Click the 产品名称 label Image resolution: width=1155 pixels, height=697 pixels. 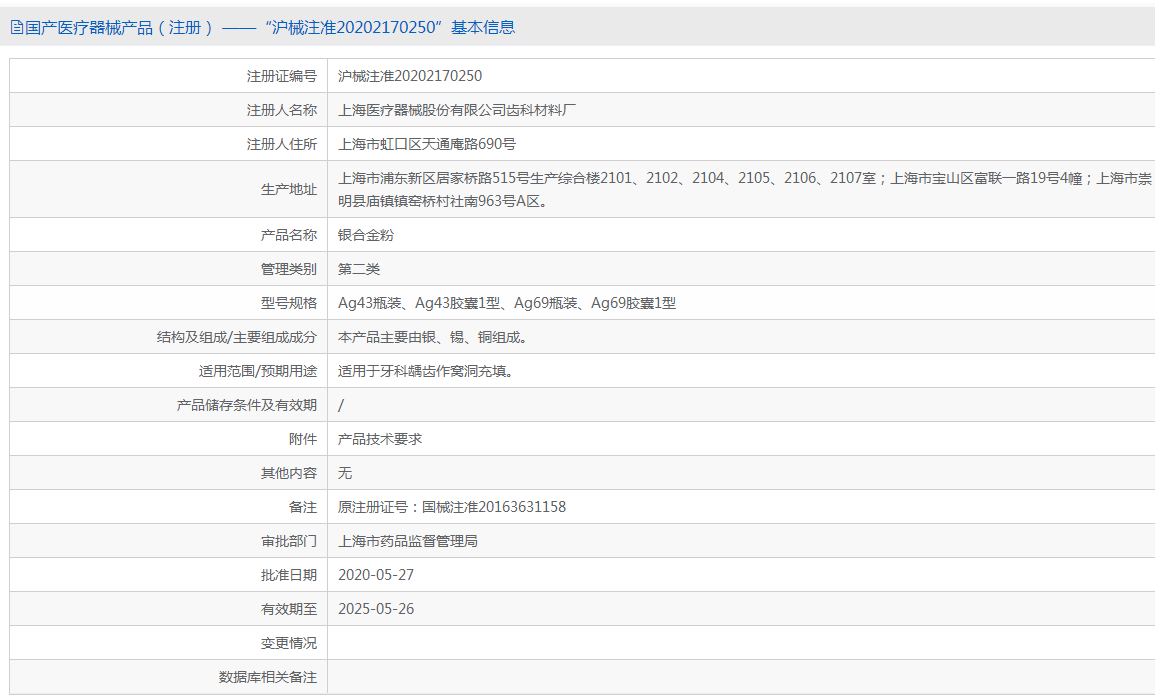click(289, 235)
